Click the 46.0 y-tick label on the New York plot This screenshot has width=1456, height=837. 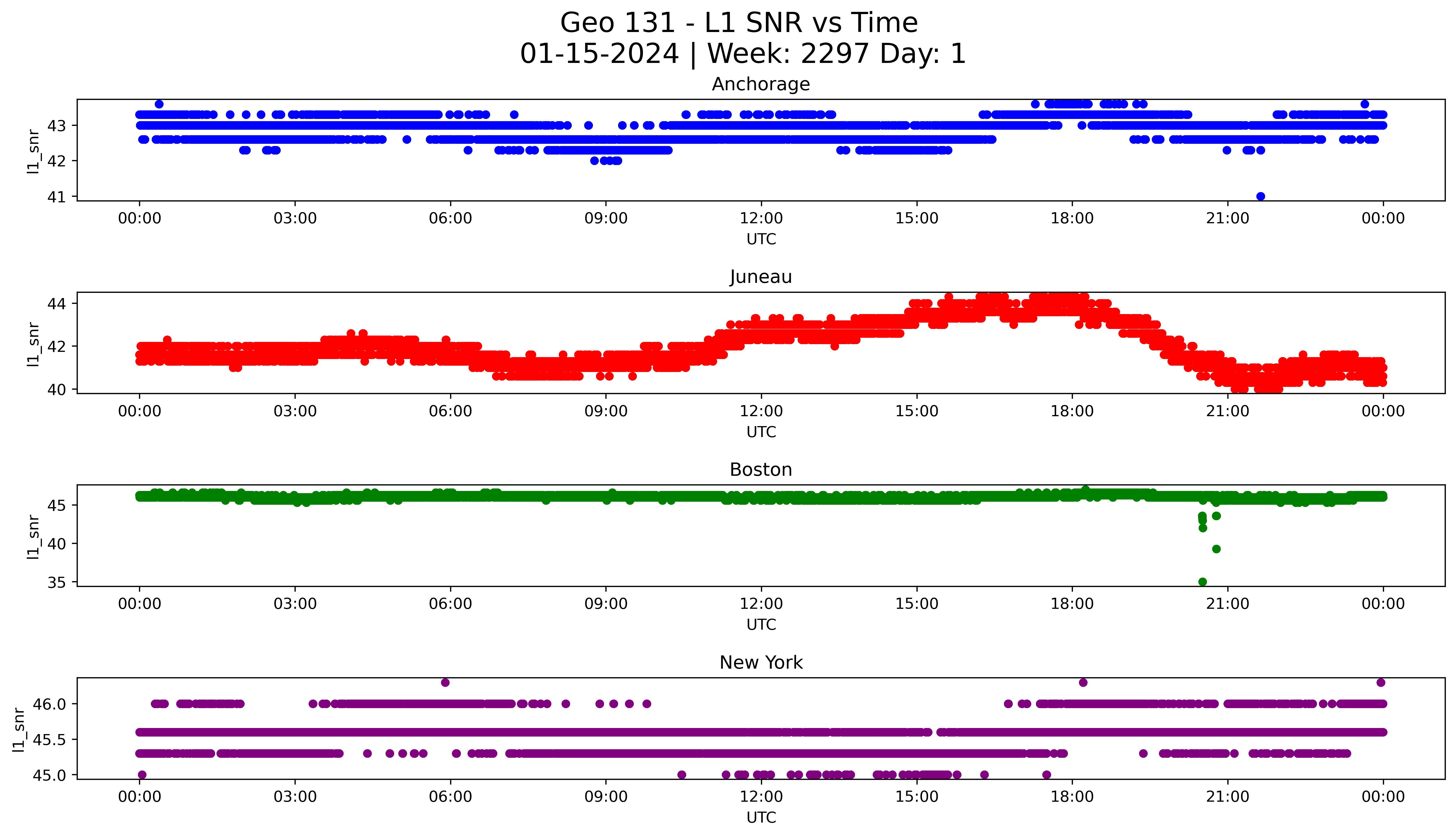(50, 704)
